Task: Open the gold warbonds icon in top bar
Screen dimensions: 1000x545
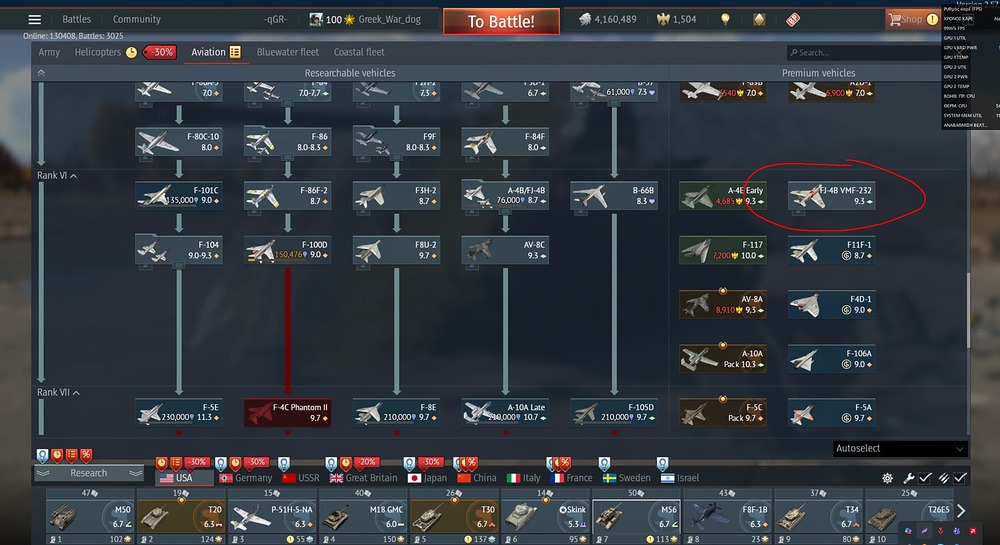Action: (759, 20)
